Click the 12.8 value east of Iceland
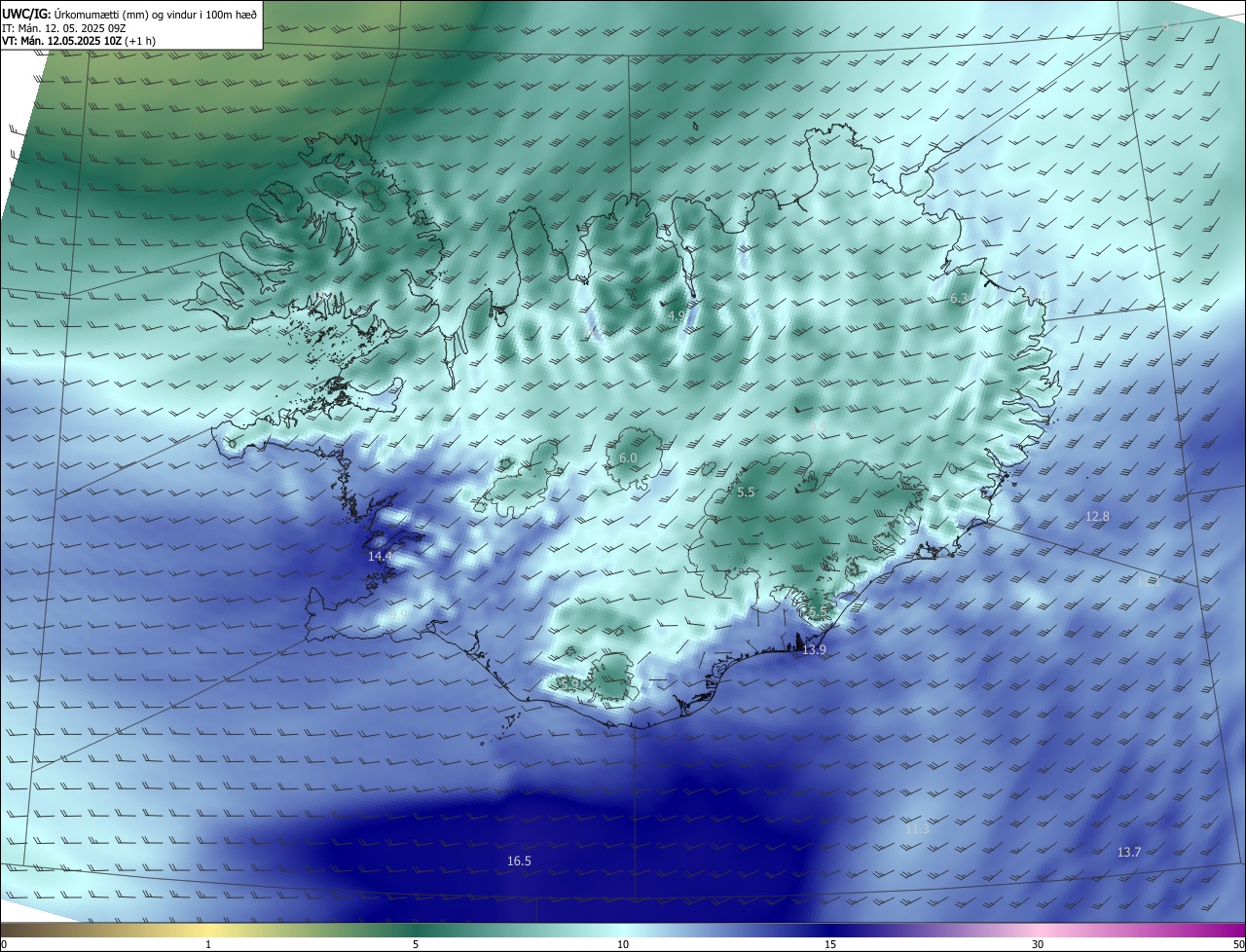This screenshot has height=952, width=1246. coord(1097,517)
